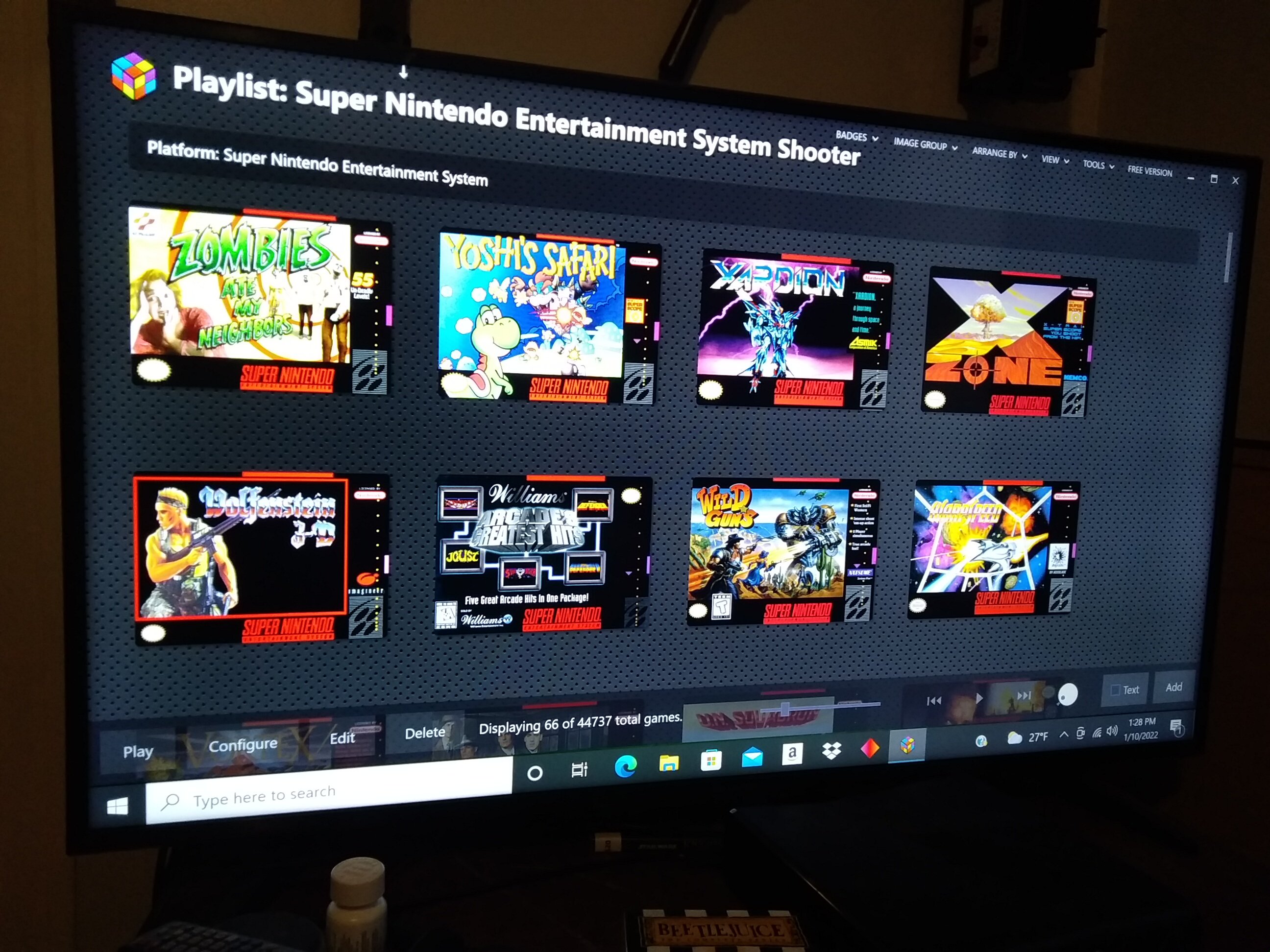1270x952 pixels.
Task: Open the clock showing 1:28 PM
Action: coord(1141,729)
